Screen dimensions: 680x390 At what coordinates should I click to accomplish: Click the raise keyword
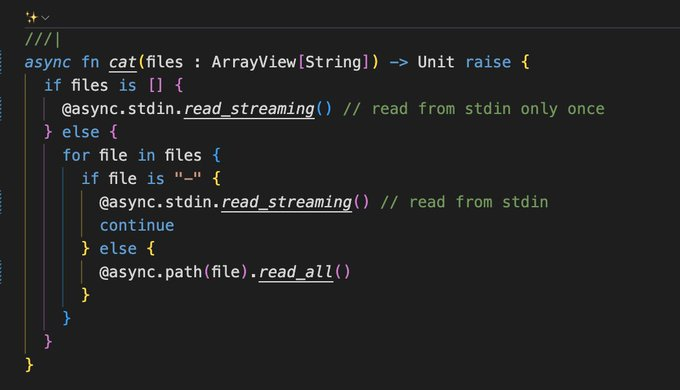488,62
